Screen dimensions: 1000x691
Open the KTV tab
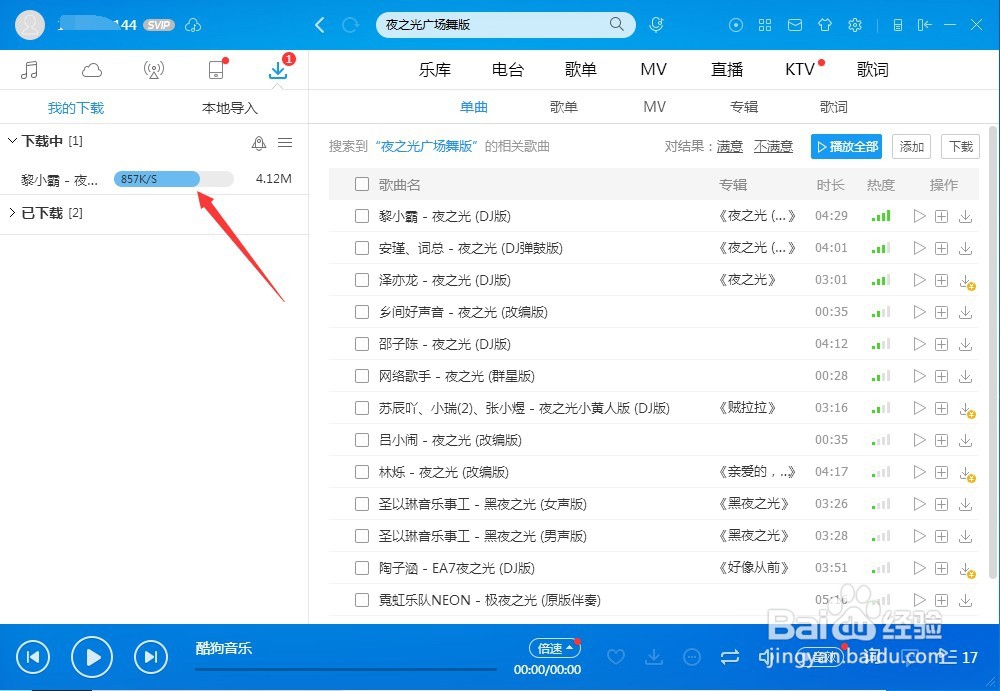pyautogui.click(x=800, y=70)
